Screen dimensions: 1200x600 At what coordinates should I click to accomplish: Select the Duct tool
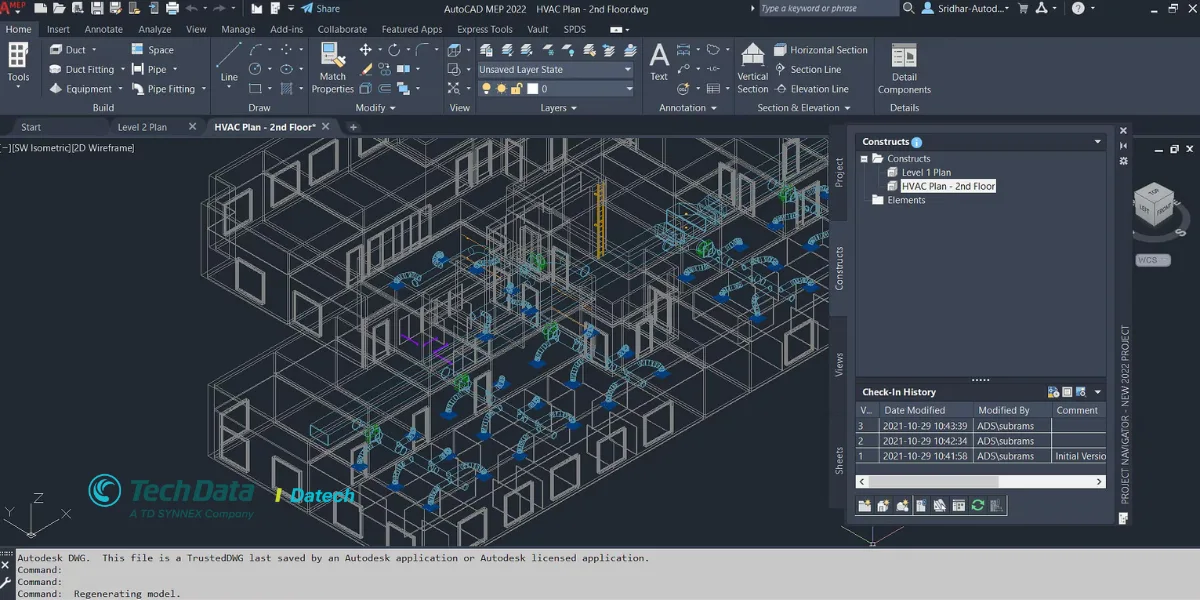pos(68,50)
